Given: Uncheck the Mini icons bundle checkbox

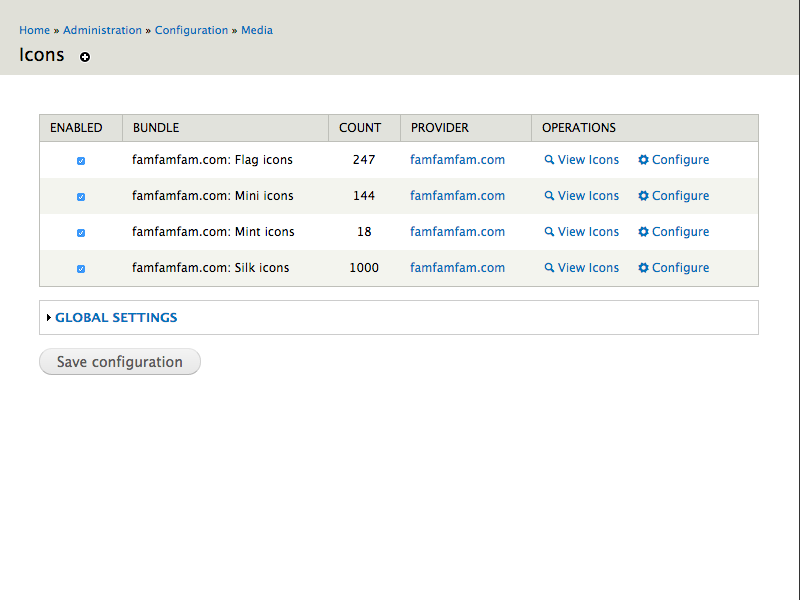Looking at the screenshot, I should coord(81,197).
